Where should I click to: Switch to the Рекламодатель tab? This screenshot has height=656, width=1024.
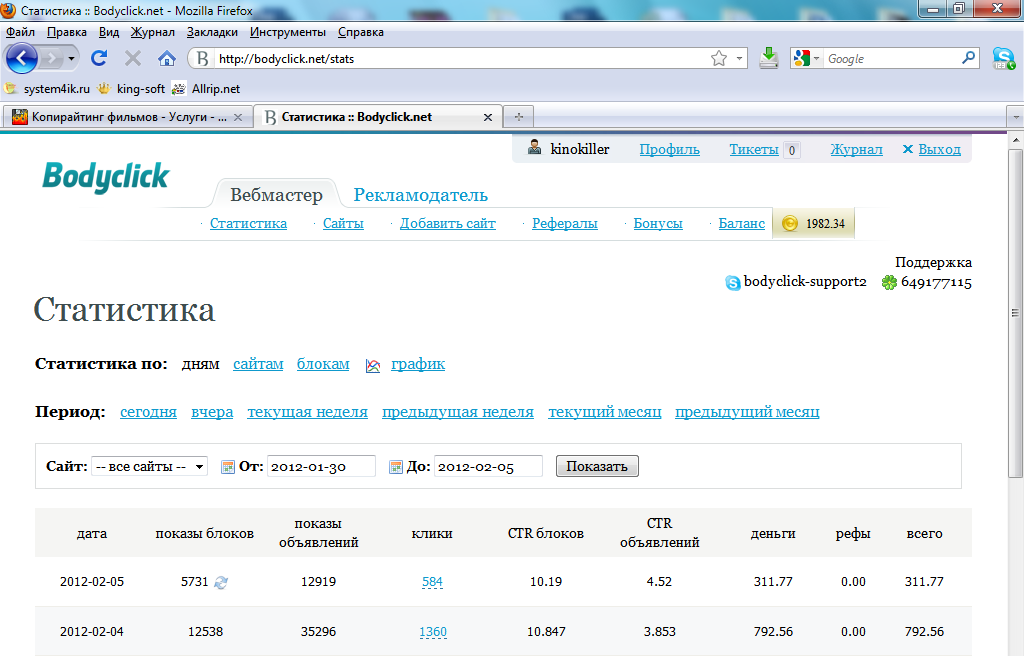click(421, 195)
